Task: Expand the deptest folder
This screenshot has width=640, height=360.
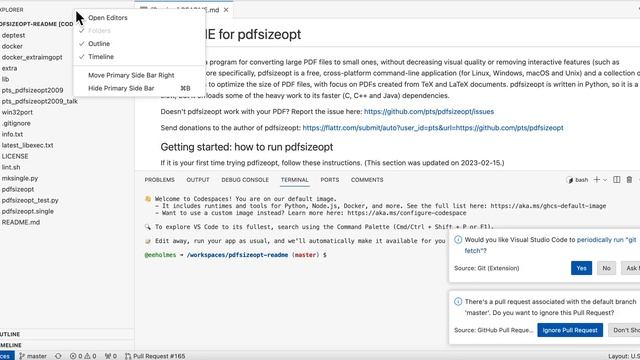Action: point(13,36)
